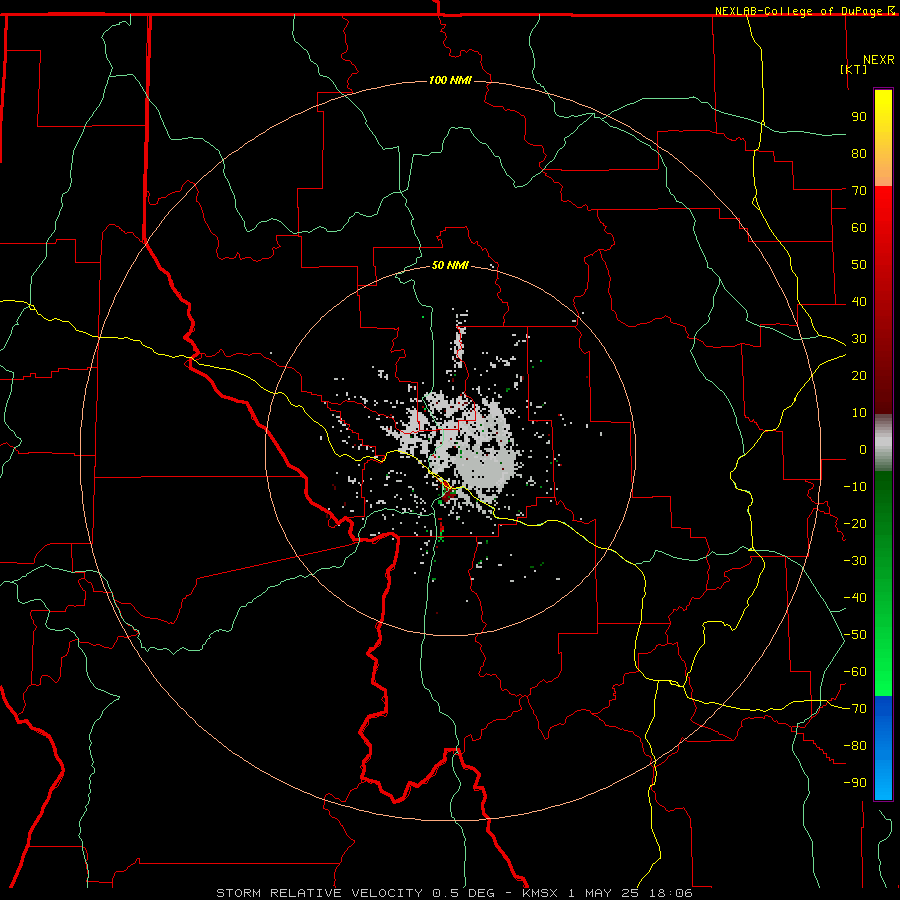The image size is (900, 900).
Task: Select the 100 NMI range ring label
Action: pos(450,80)
